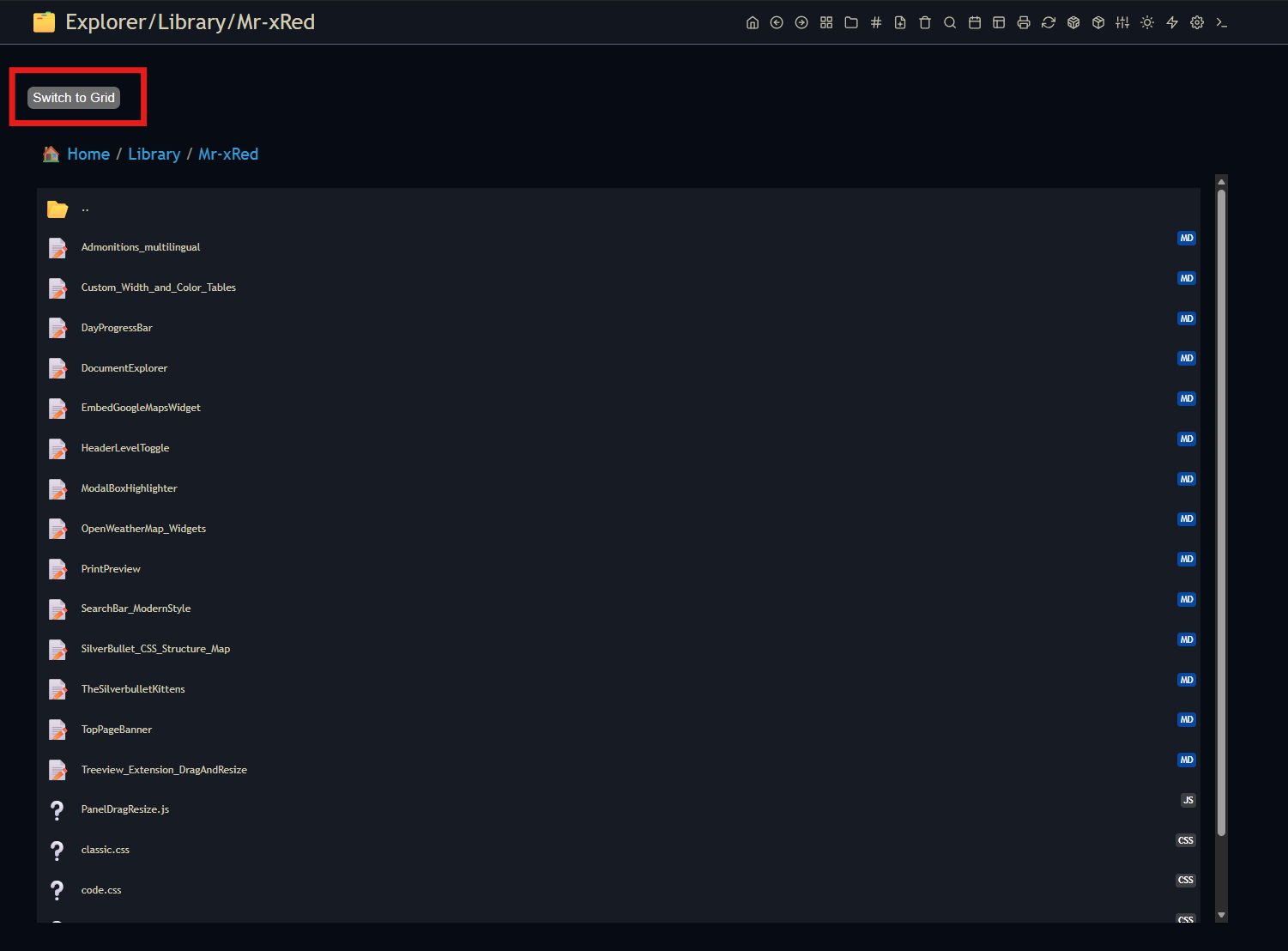Click the home icon in top toolbar
The width and height of the screenshot is (1288, 951).
(753, 23)
